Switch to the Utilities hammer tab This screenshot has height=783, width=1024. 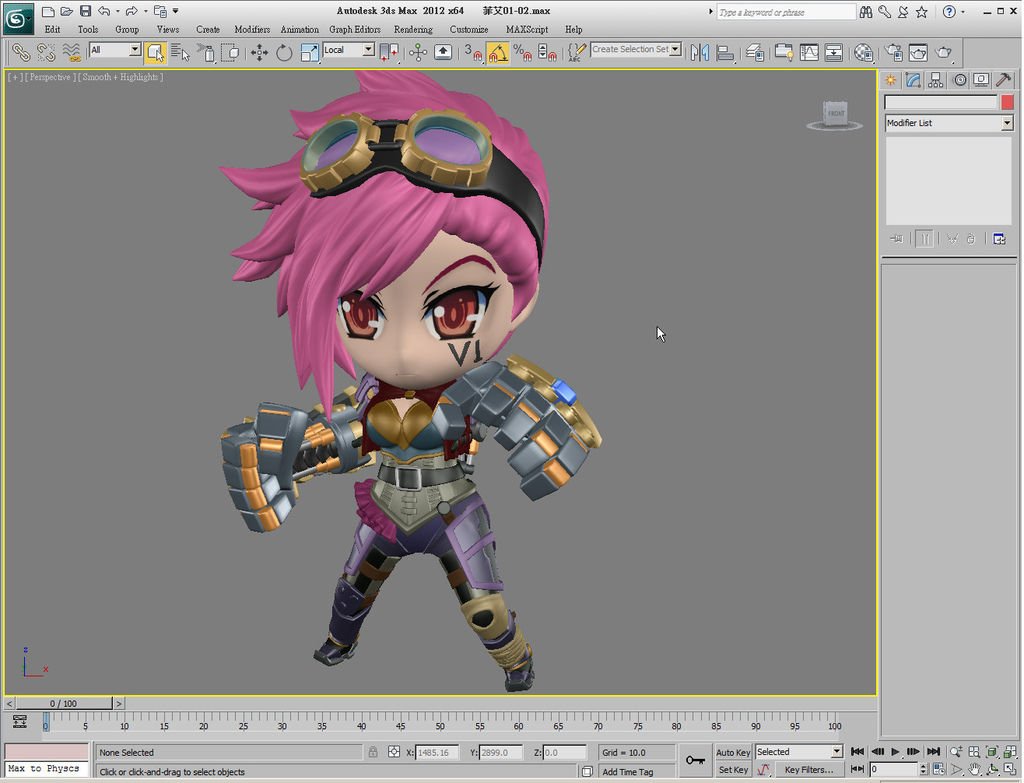click(x=1004, y=80)
